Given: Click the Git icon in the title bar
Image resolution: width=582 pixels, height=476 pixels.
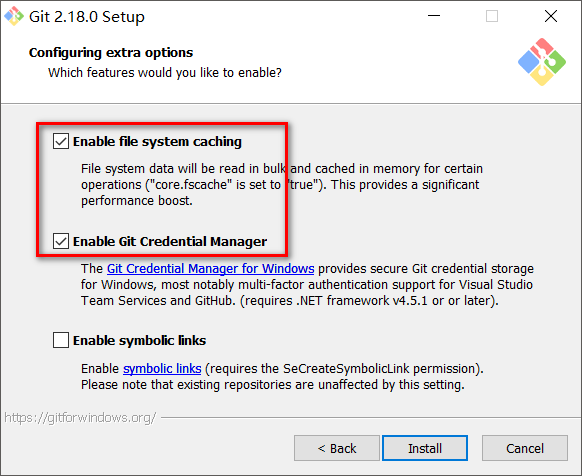Looking at the screenshot, I should tap(14, 16).
